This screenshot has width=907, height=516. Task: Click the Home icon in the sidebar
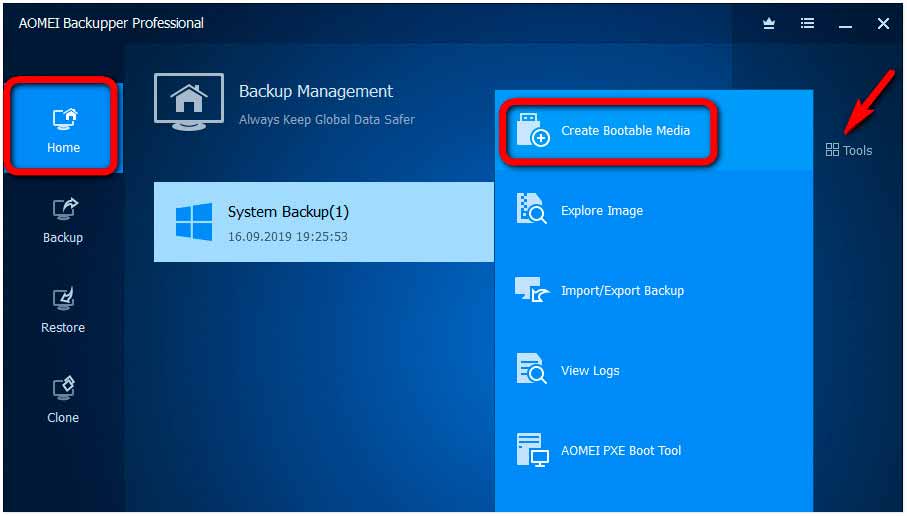[63, 120]
